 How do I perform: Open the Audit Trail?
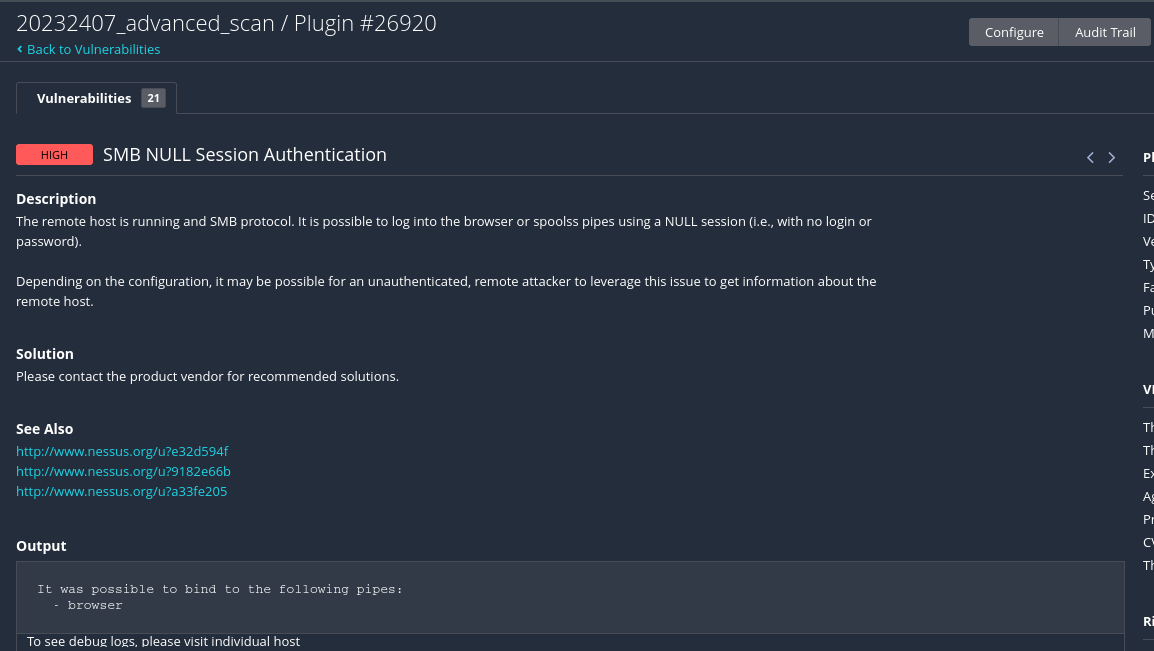[1104, 32]
